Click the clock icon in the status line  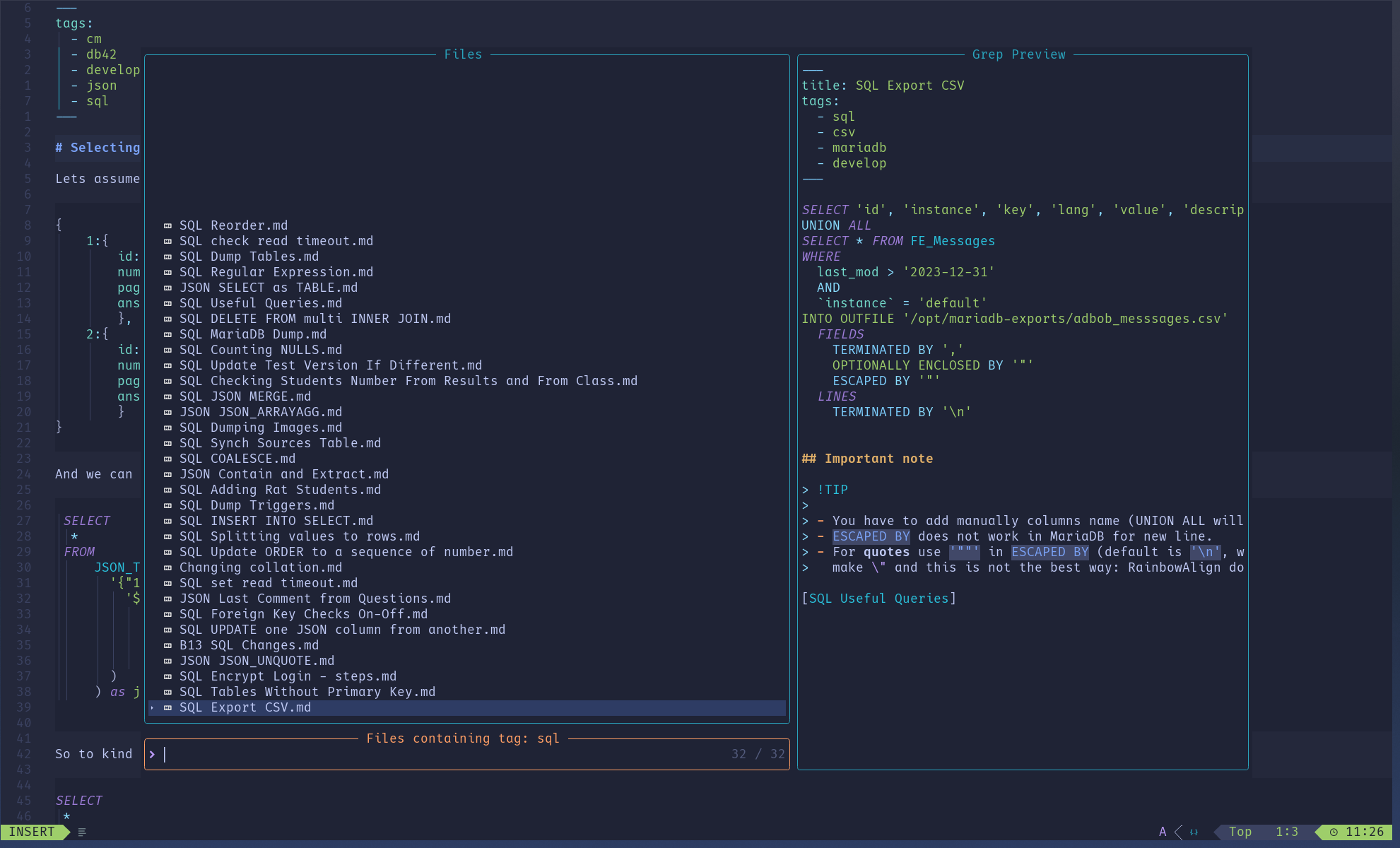(1334, 832)
